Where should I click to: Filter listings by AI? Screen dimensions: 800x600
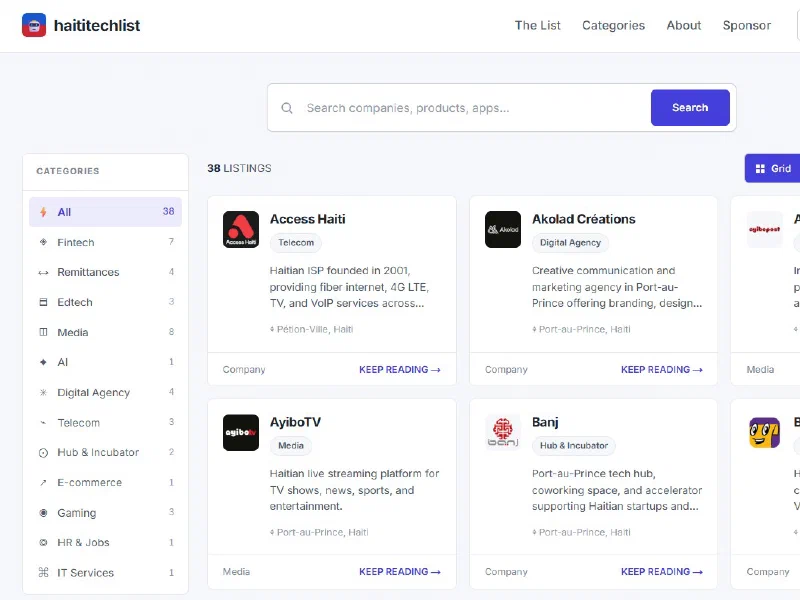click(106, 362)
